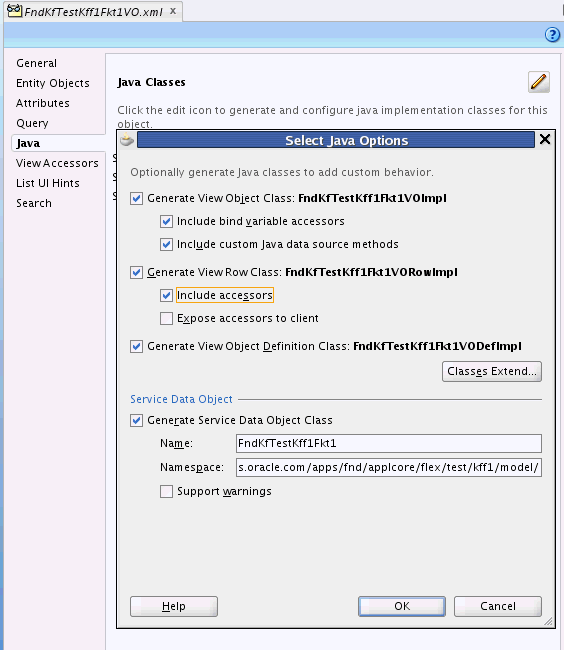Uncheck Include accessors checkbox
This screenshot has width=564, height=650.
166,295
